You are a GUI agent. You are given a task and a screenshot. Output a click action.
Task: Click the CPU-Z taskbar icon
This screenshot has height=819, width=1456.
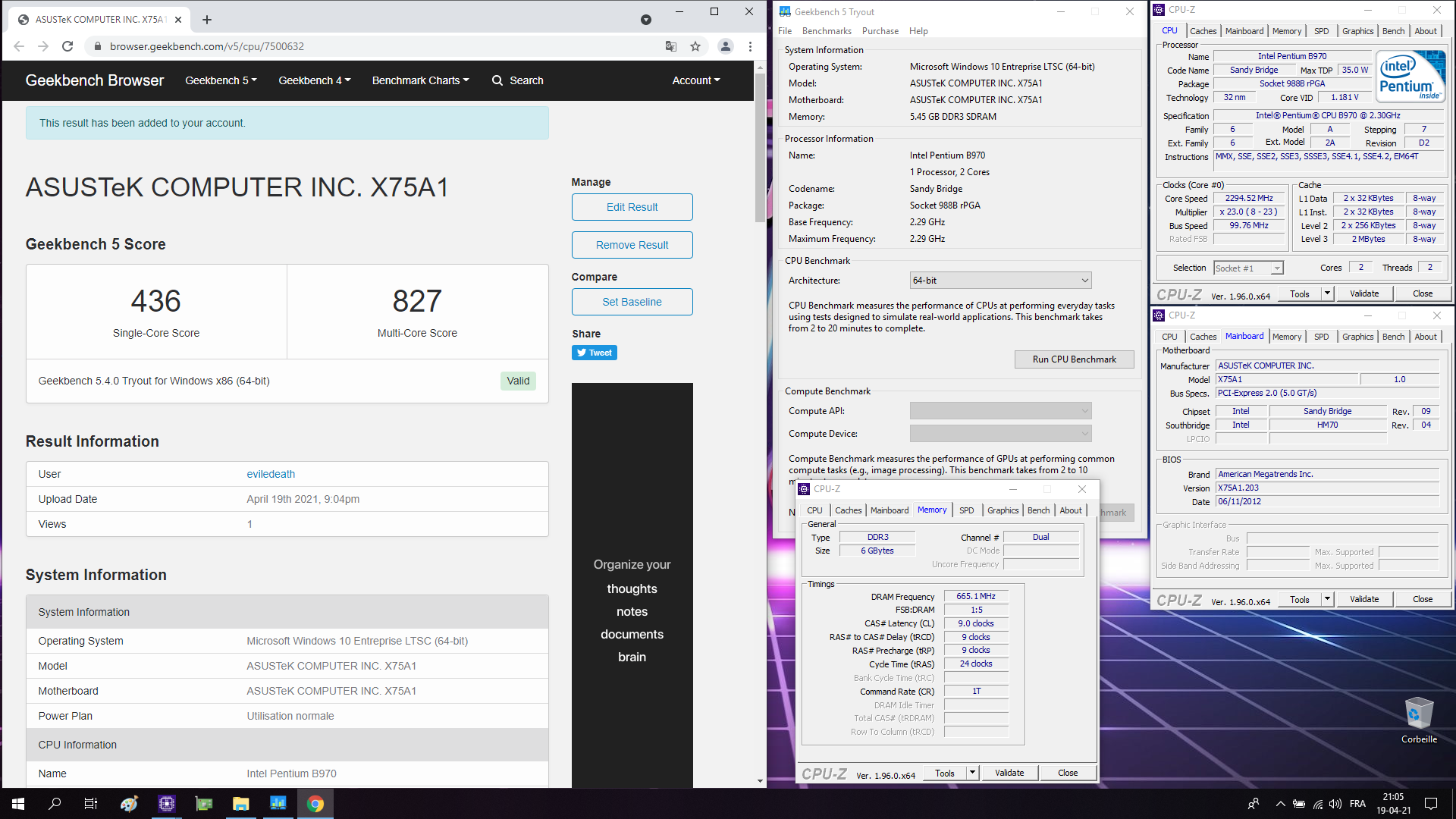pyautogui.click(x=167, y=804)
